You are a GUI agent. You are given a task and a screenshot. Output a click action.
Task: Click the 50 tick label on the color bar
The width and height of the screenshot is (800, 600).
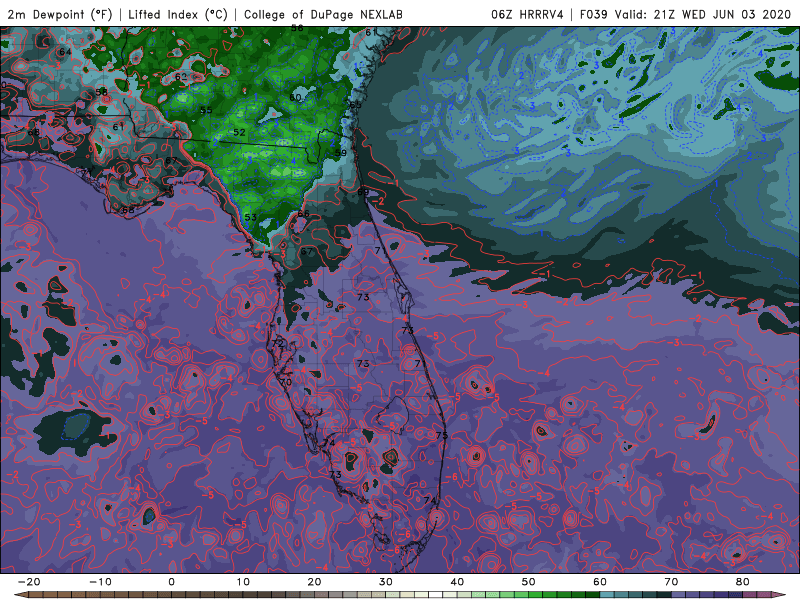(x=529, y=582)
